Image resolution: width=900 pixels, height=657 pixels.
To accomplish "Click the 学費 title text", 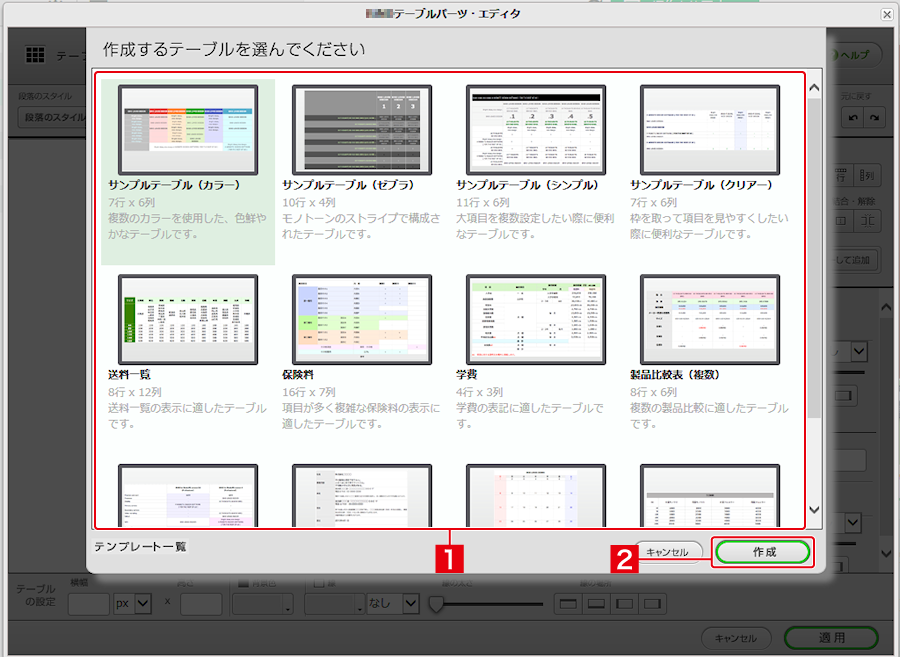I will coord(467,375).
